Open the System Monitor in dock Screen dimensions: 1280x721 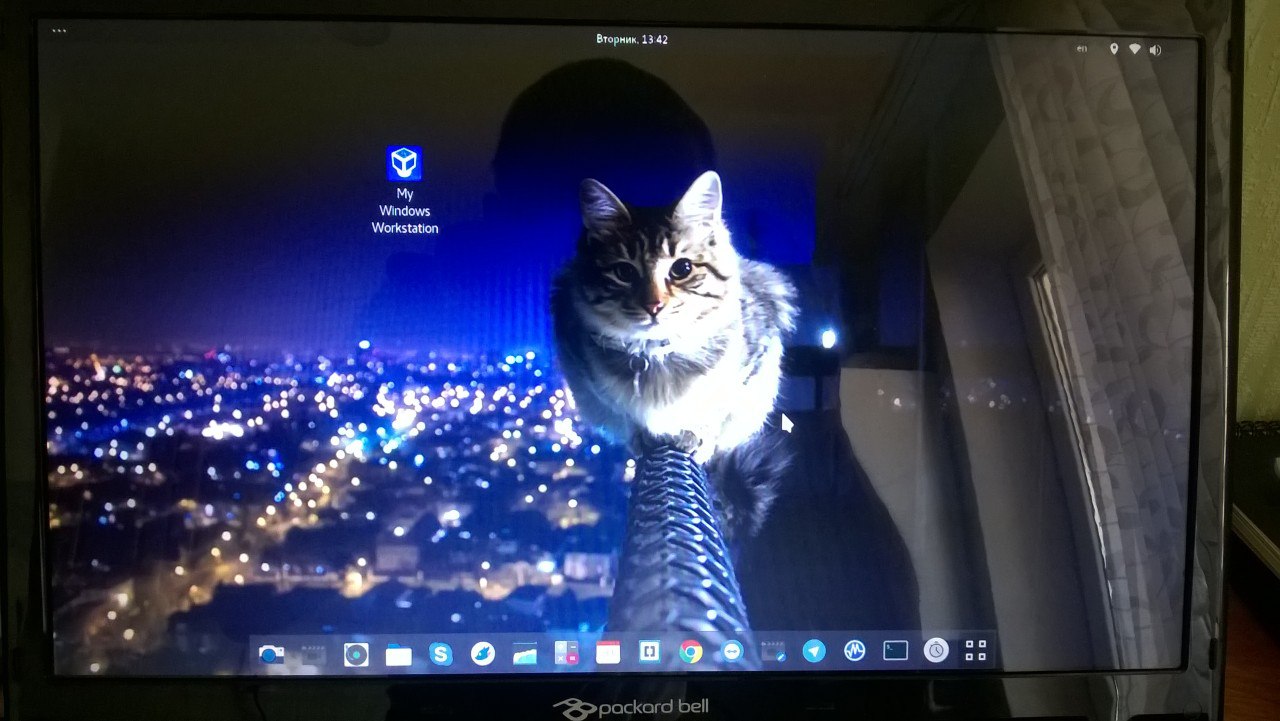click(x=854, y=651)
